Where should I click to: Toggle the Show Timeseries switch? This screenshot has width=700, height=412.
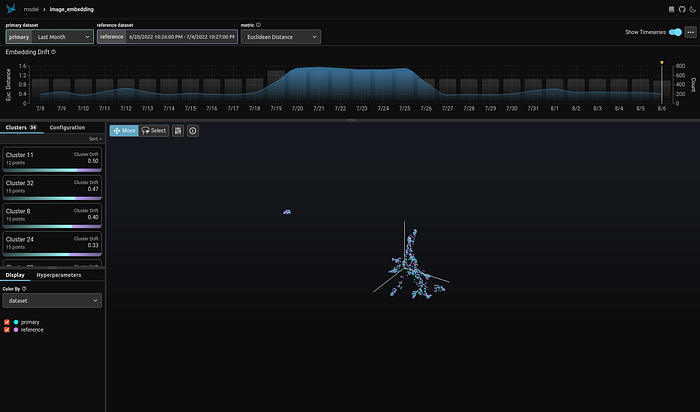675,32
